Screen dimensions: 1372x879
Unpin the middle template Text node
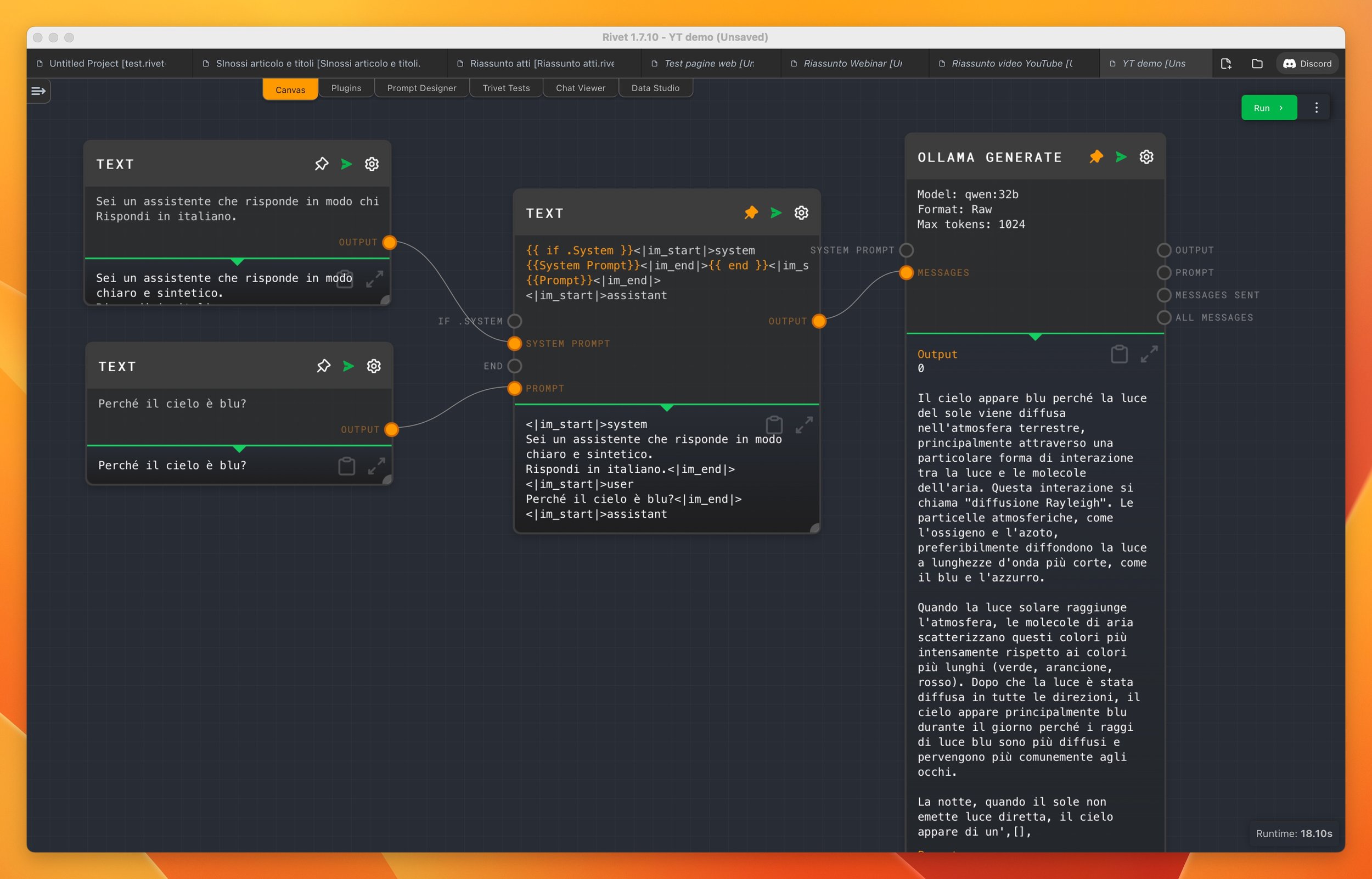click(x=751, y=212)
